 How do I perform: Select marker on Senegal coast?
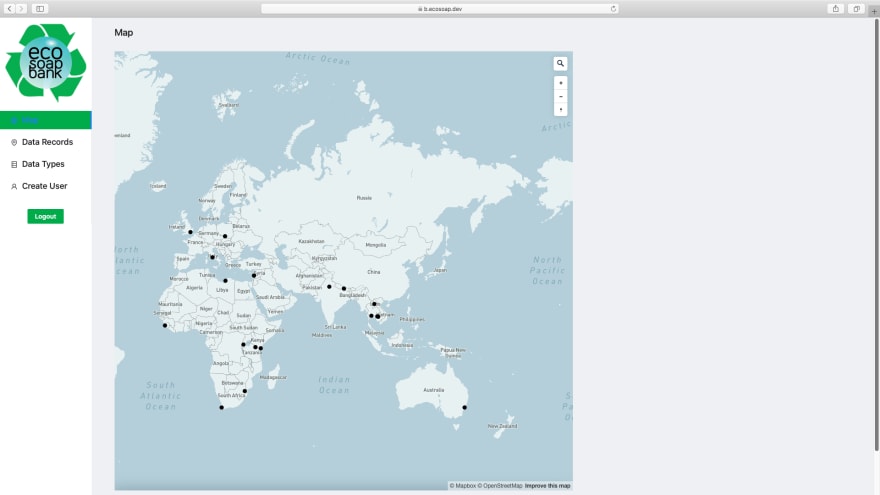[x=164, y=326]
